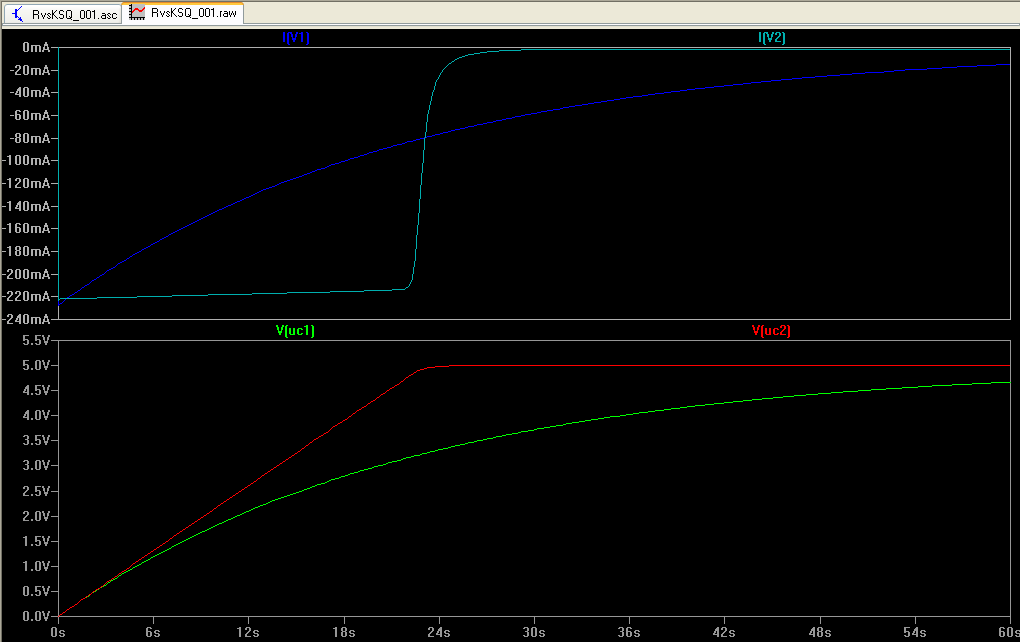Image resolution: width=1020 pixels, height=642 pixels.
Task: Click the -240mA axis label
Action: (x=27, y=319)
